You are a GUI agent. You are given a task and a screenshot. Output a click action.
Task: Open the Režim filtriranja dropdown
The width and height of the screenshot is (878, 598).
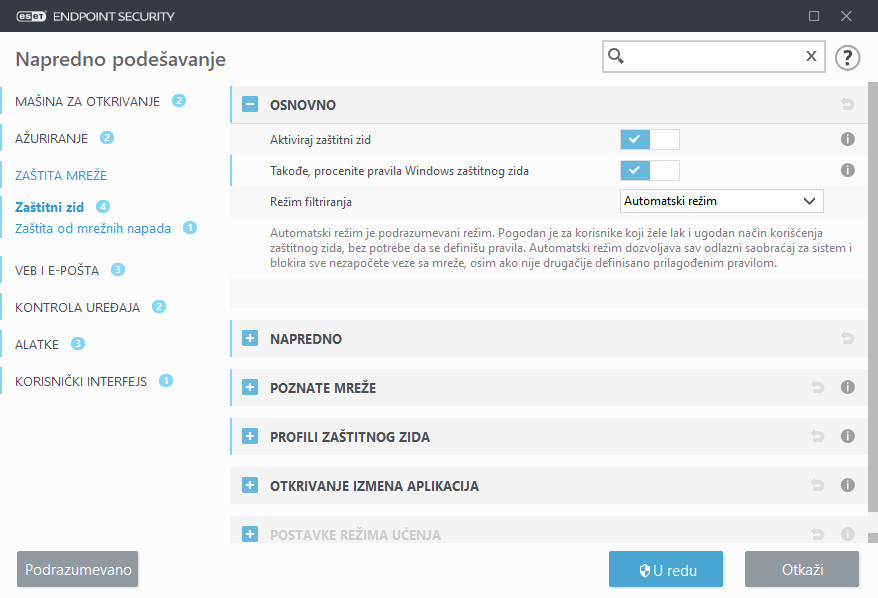[x=721, y=201]
